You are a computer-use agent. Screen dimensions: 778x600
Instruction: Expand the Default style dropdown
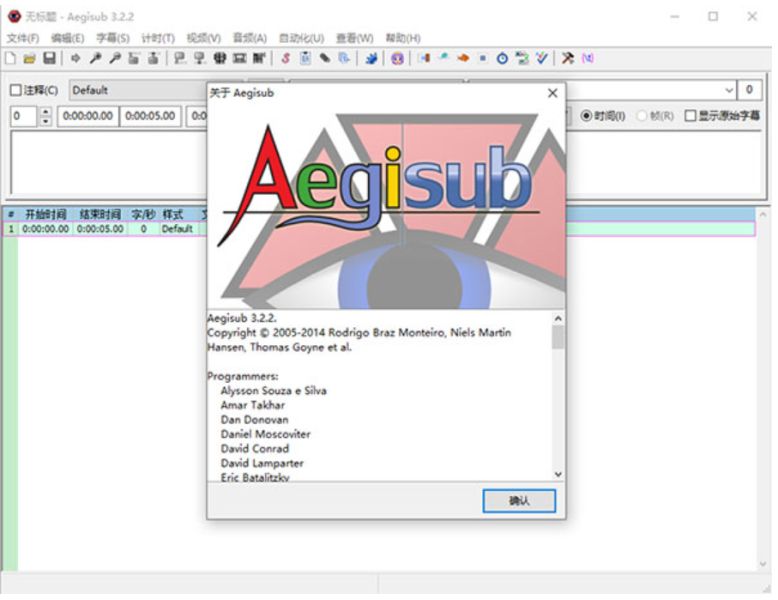click(138, 90)
